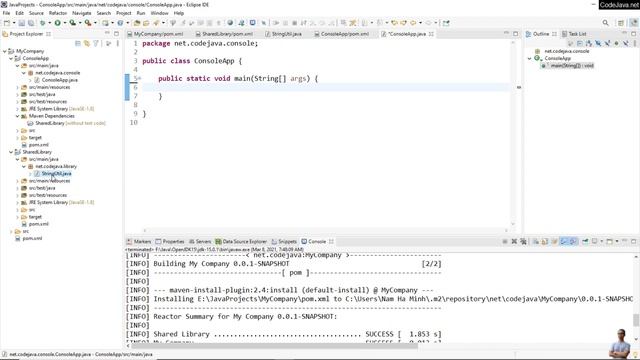
Task: Click the Save toolbar icon
Action: coord(22,23)
